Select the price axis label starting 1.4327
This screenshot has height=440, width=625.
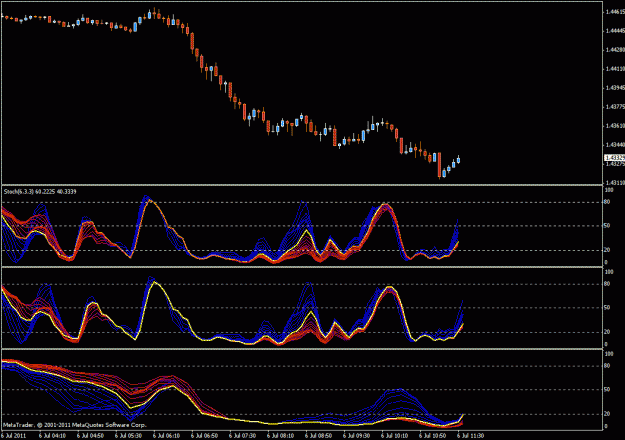[x=615, y=164]
